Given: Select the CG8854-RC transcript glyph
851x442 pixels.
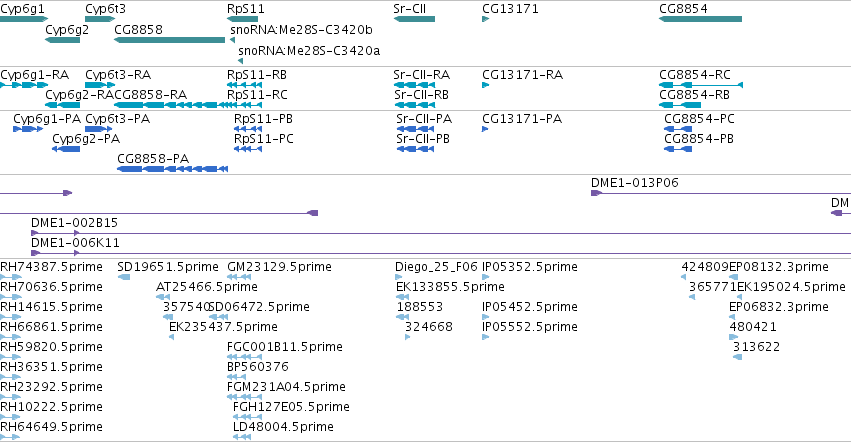Looking at the screenshot, I should click(x=701, y=85).
